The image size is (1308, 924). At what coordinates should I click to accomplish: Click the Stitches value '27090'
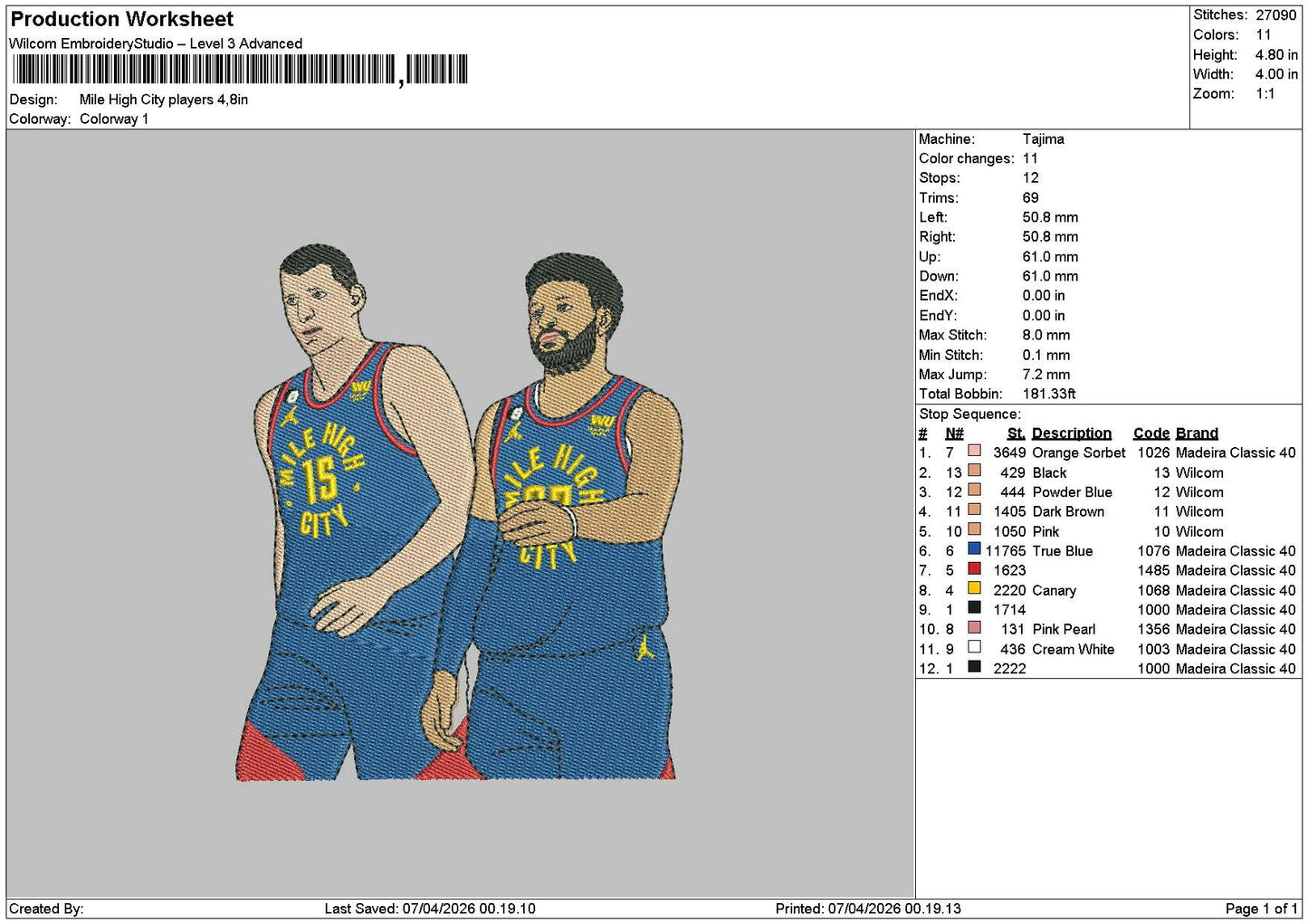(1276, 14)
